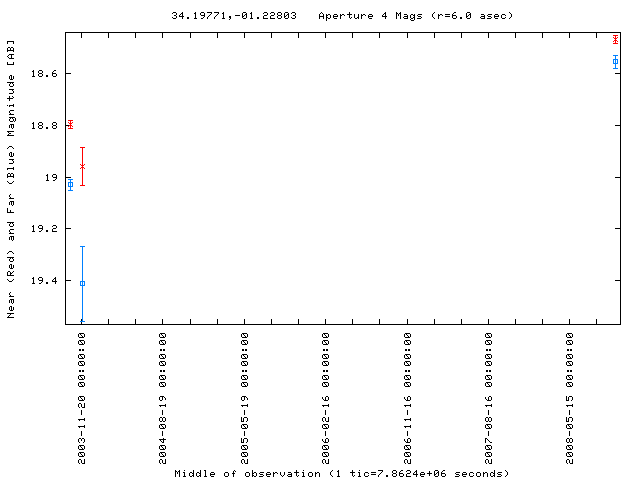Click the y-axis label 19.4
This screenshot has height=480, width=640.
click(44, 280)
